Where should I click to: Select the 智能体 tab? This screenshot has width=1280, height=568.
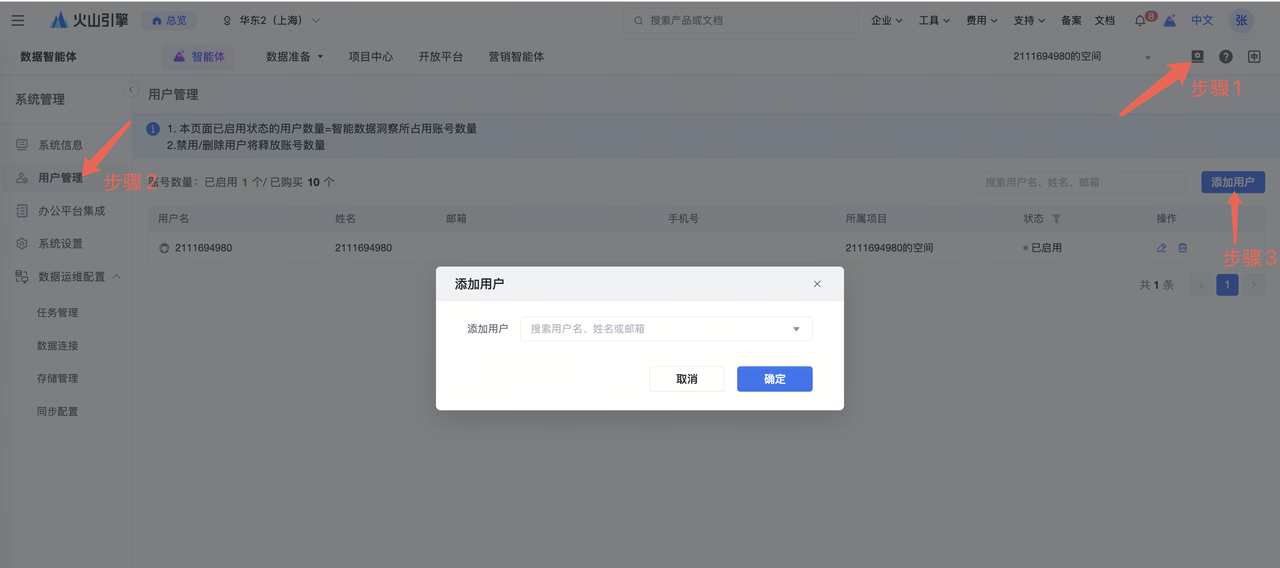point(199,57)
